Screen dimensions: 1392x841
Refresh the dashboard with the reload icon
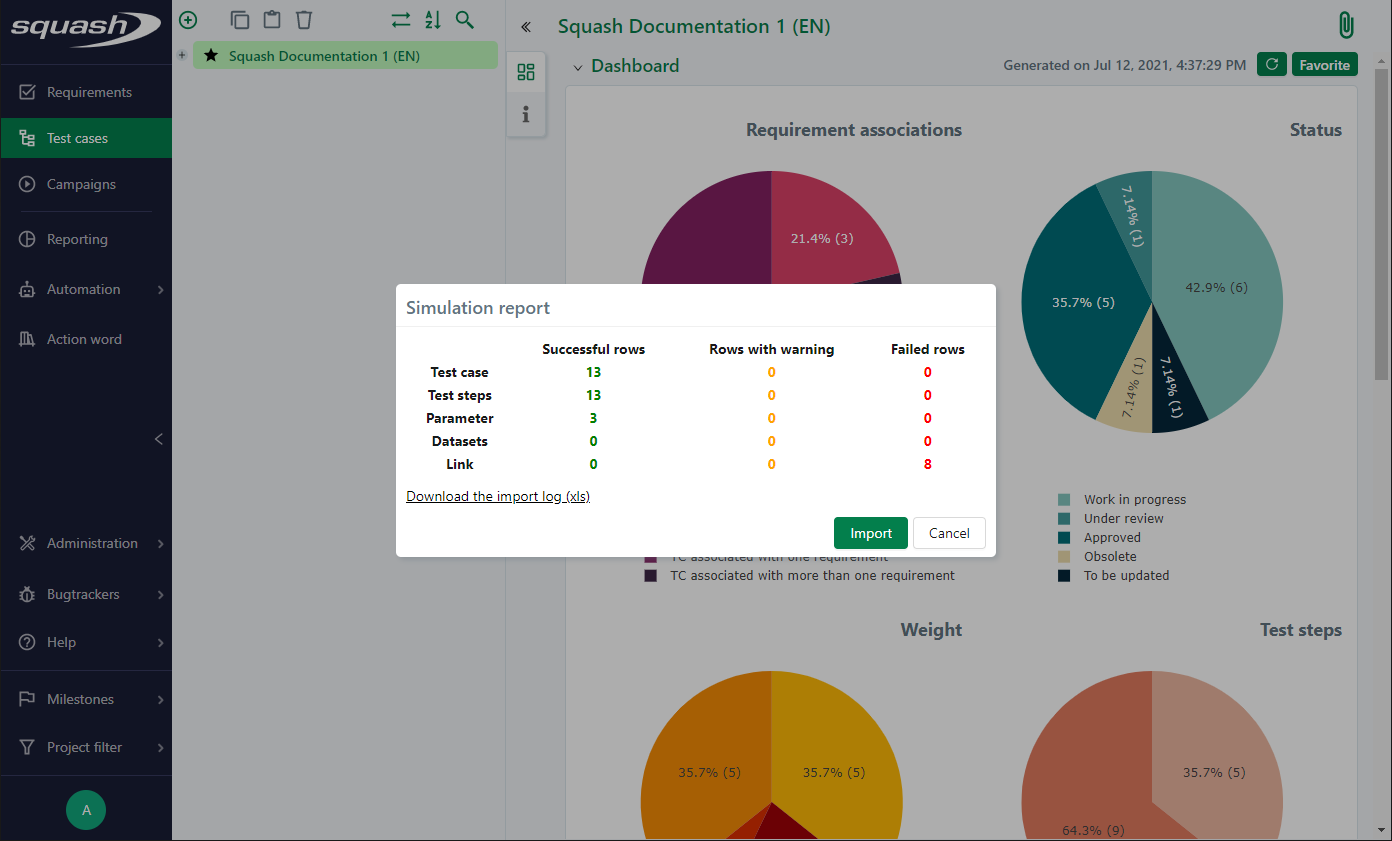pyautogui.click(x=1271, y=65)
